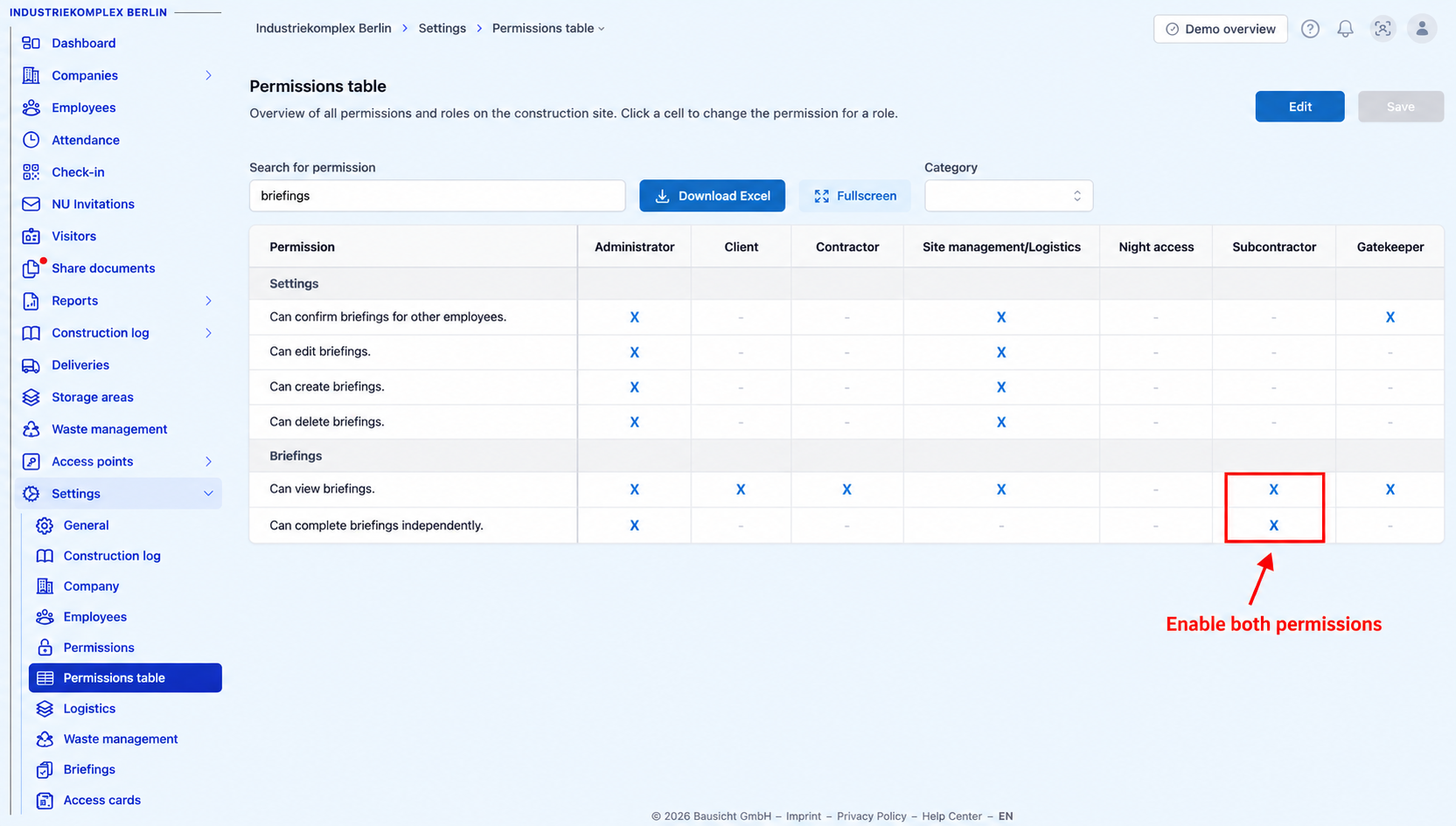Toggle Administrator permission for confirm briefings
The width and height of the screenshot is (1456, 826).
point(635,317)
